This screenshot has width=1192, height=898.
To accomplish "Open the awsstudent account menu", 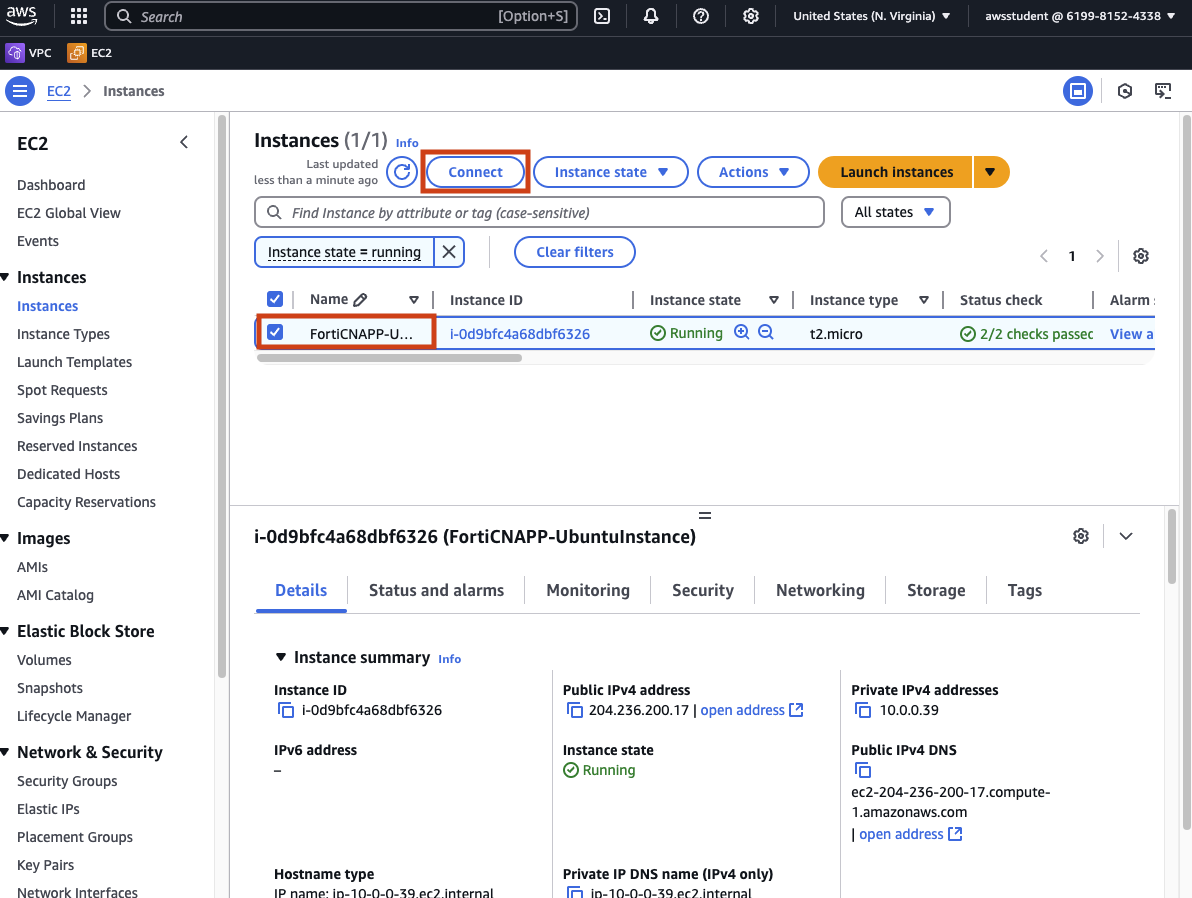I will coord(1079,16).
